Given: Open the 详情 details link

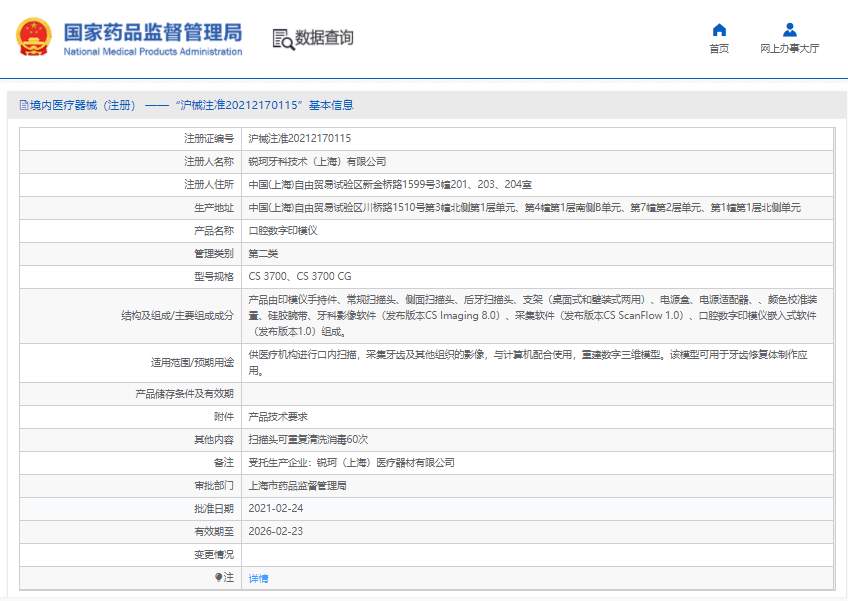Looking at the screenshot, I should point(258,578).
